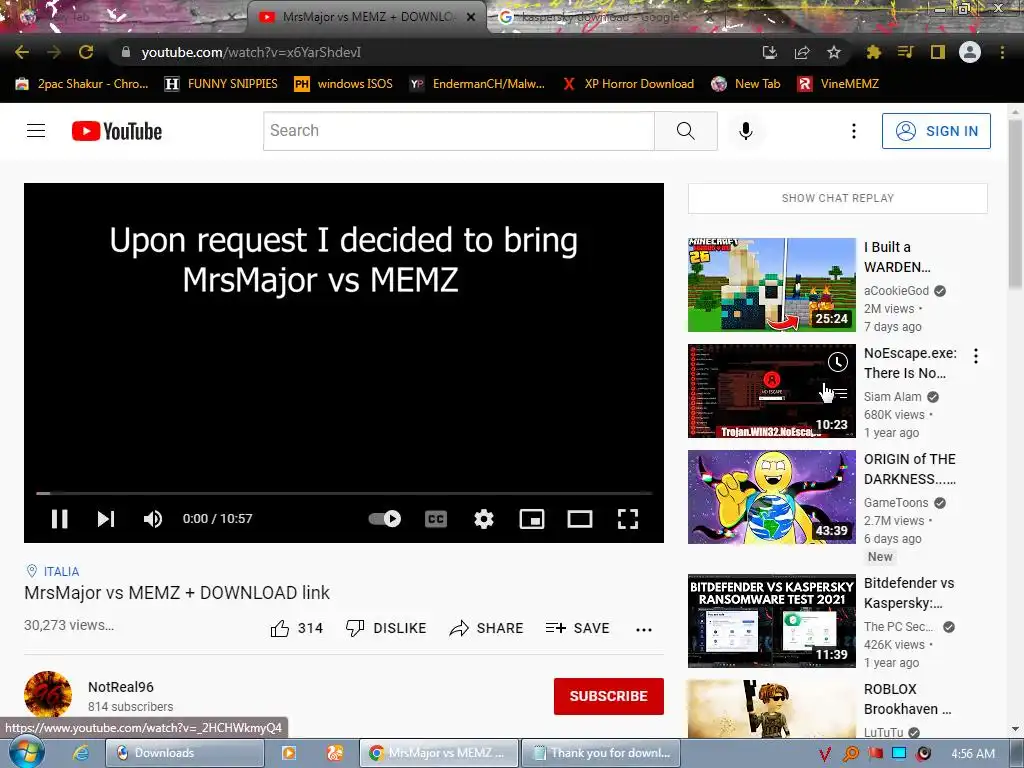Click the DISLIKE thumbs down button
1024x768 pixels.
point(385,628)
